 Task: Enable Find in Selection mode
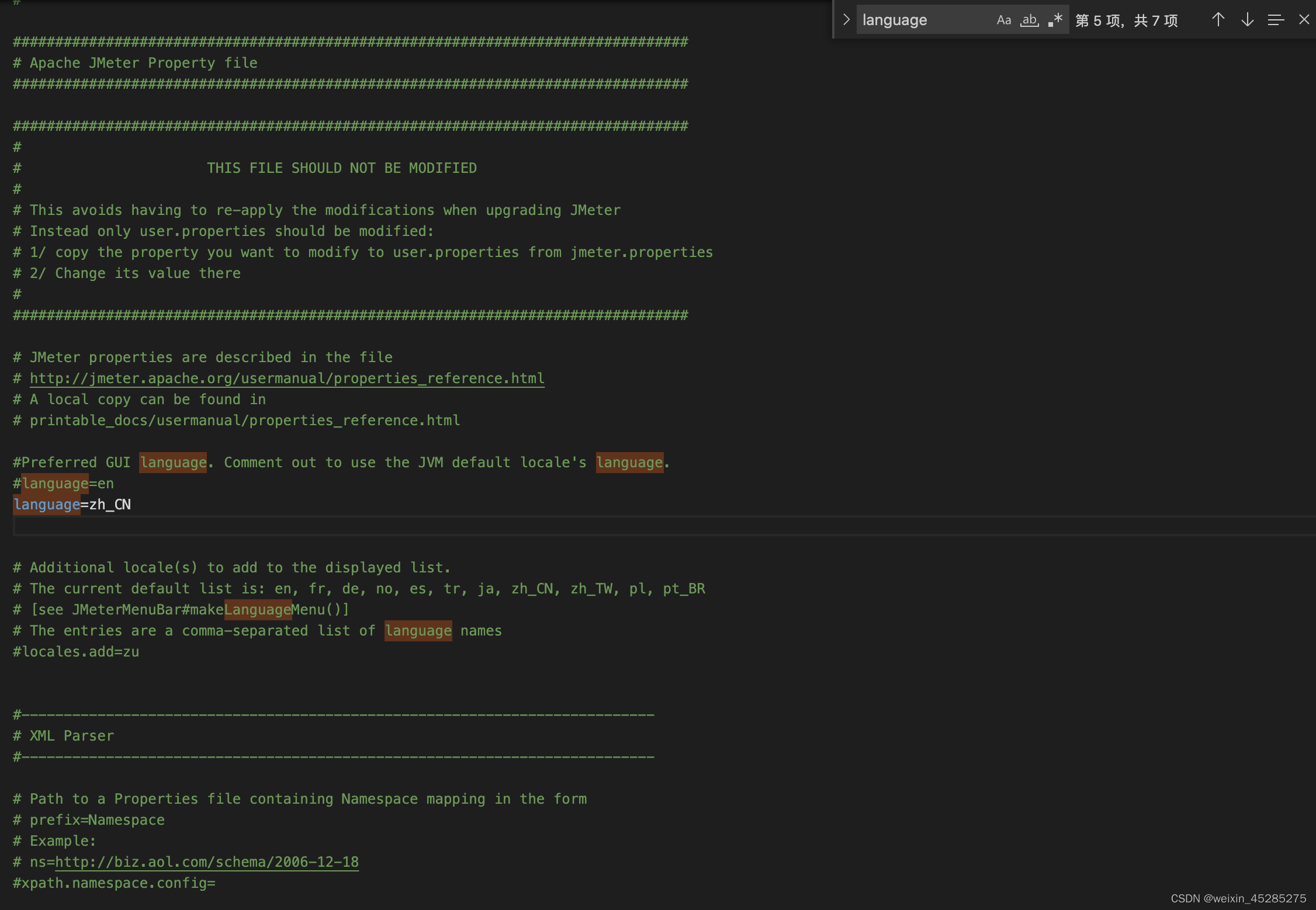tap(1275, 19)
